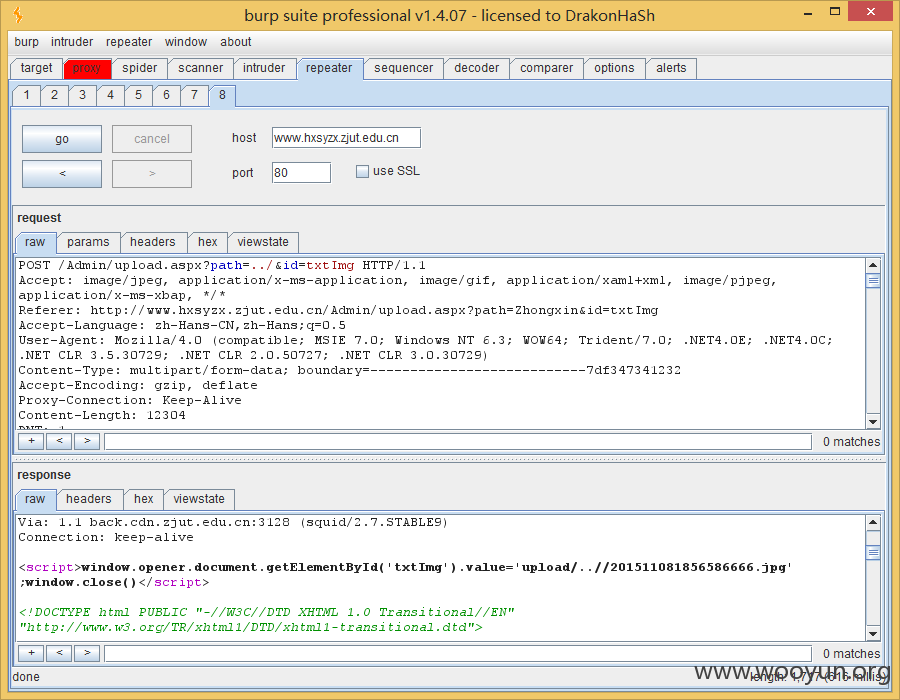
Task: Go back to previous request in history
Action: click(x=62, y=173)
